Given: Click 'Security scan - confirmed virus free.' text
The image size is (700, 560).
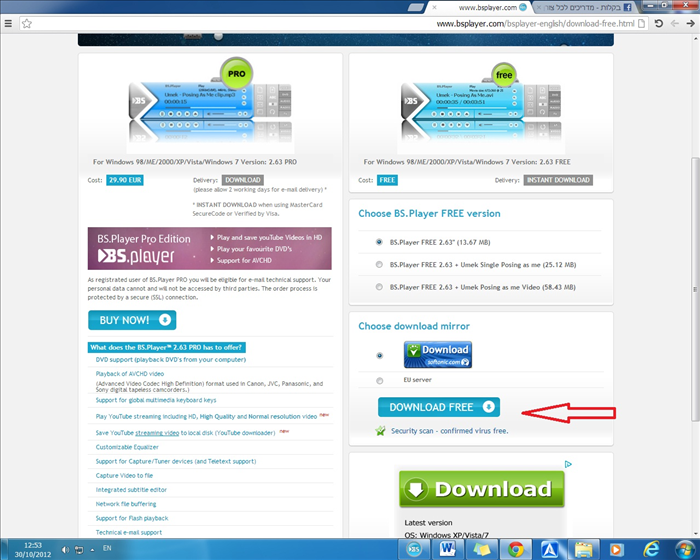Looking at the screenshot, I should (x=450, y=431).
